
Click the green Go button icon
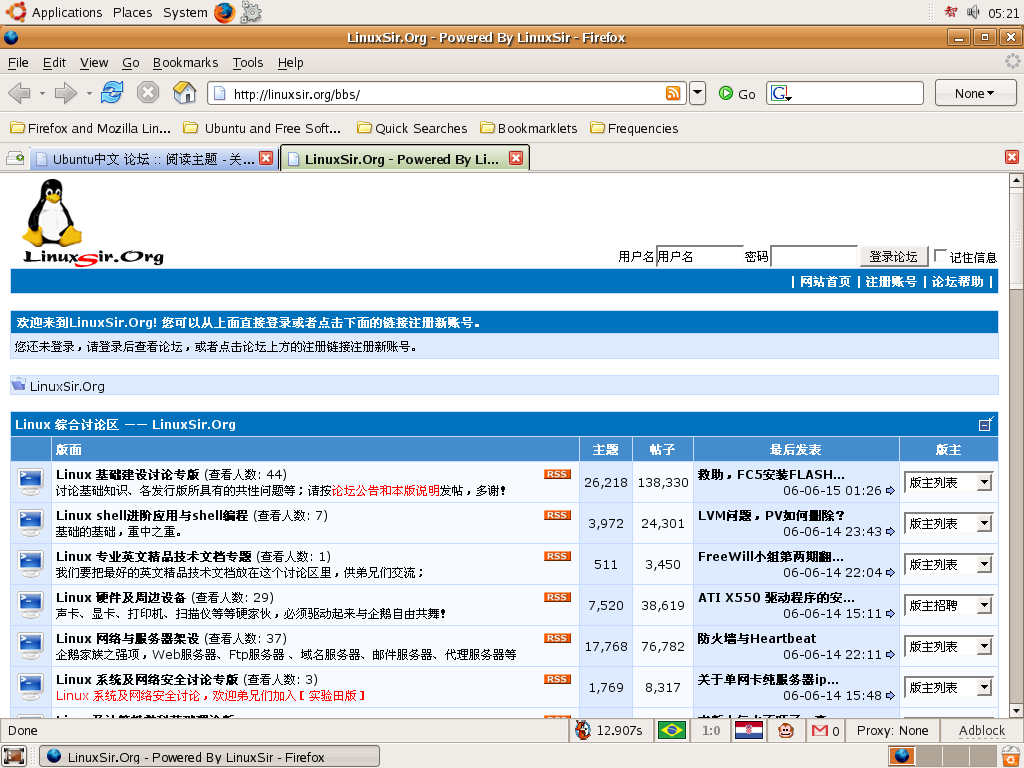click(x=726, y=93)
